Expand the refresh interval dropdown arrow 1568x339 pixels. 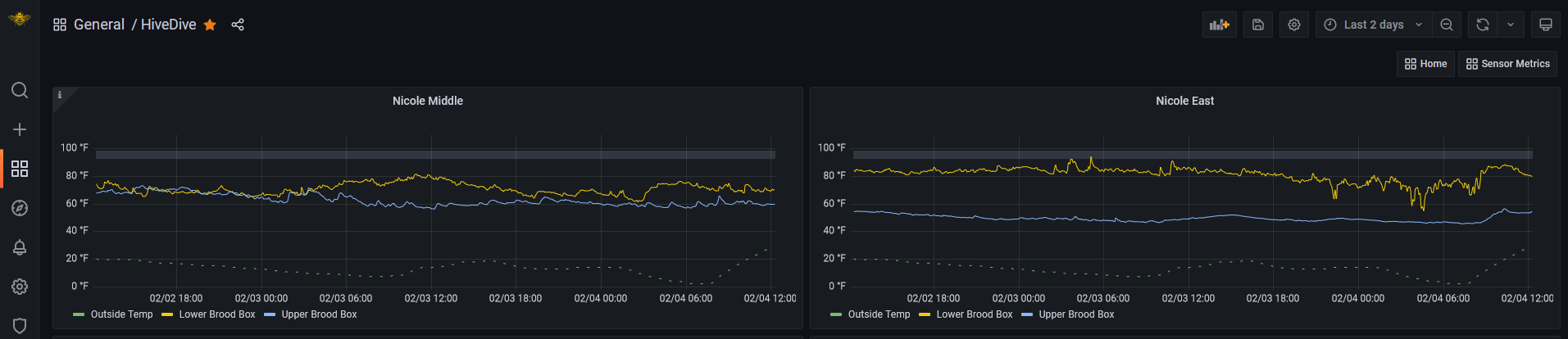point(1510,25)
